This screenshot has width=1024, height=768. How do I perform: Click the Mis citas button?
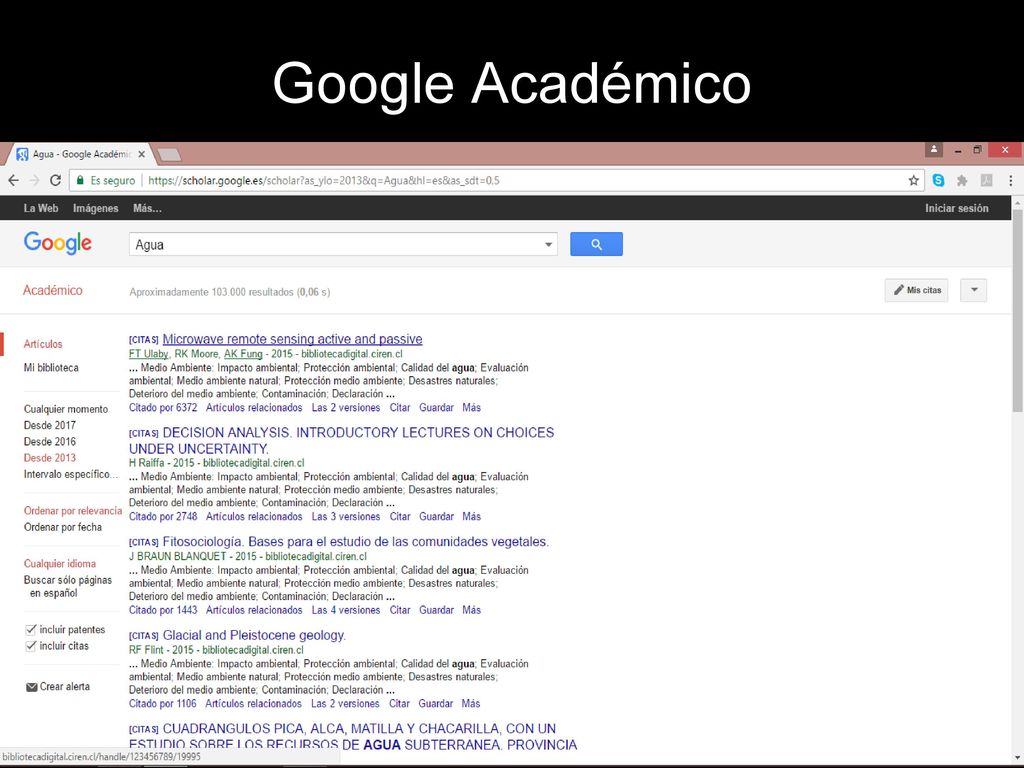click(916, 290)
